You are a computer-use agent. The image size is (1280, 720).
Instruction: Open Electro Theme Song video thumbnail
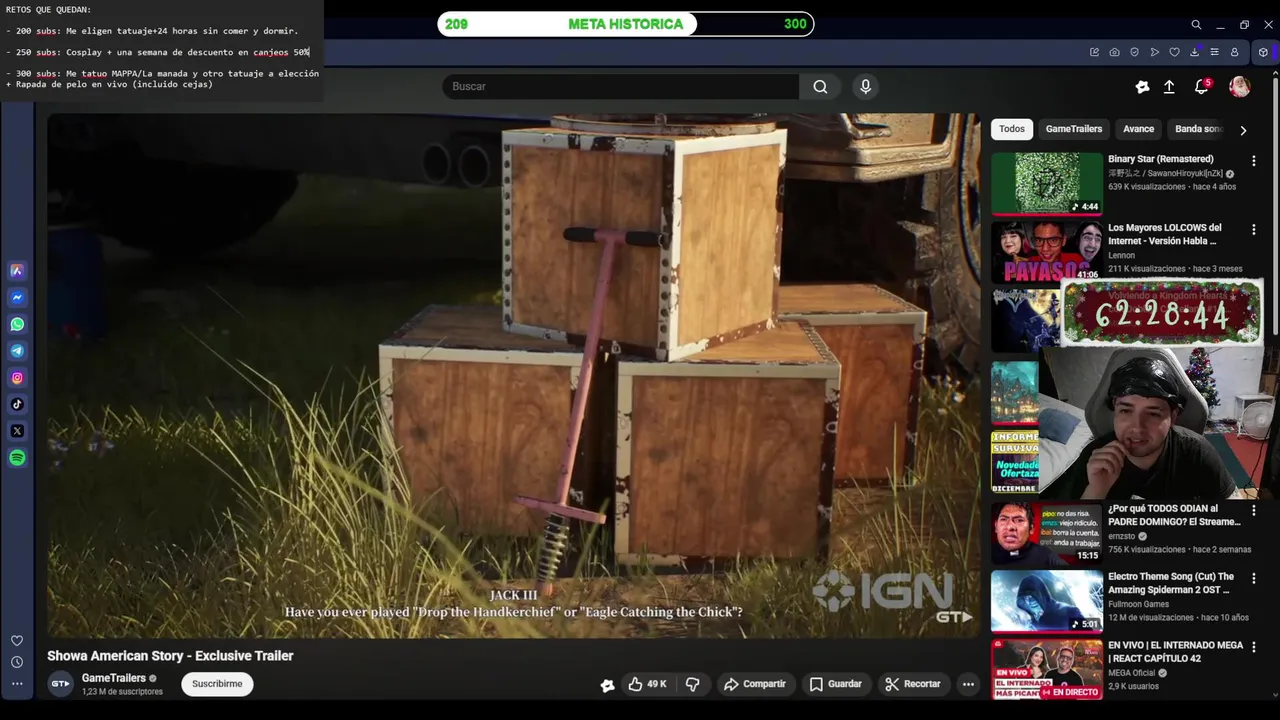tap(1046, 601)
